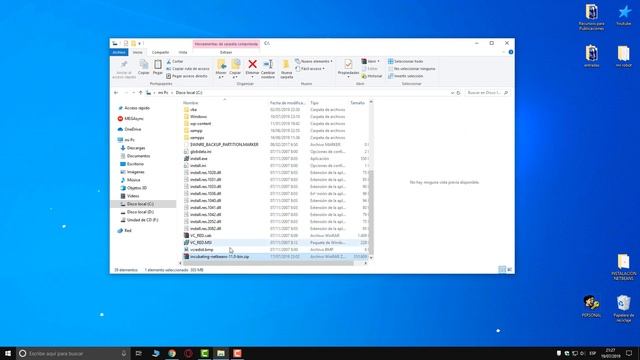Click the Nueva carpeta icon
This screenshot has height=360, width=640.
286,69
